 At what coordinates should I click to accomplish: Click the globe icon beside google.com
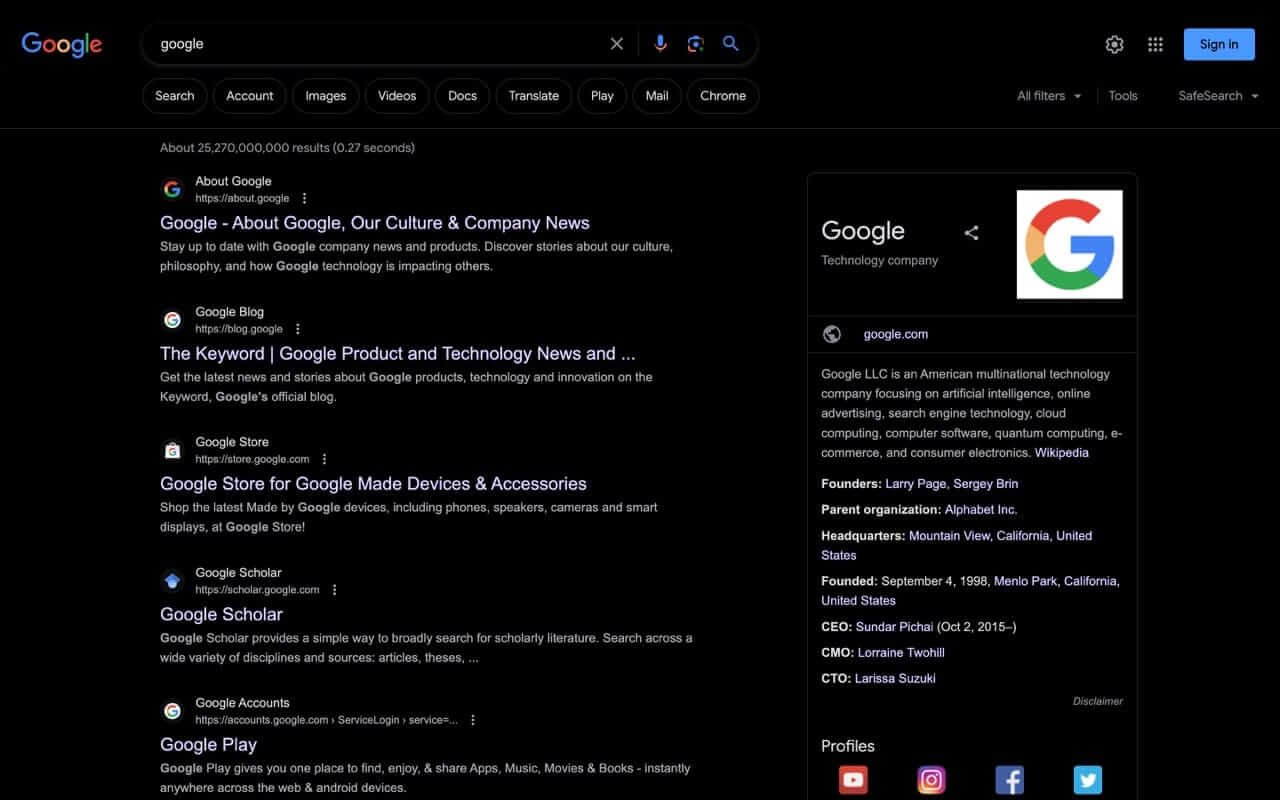pos(832,334)
